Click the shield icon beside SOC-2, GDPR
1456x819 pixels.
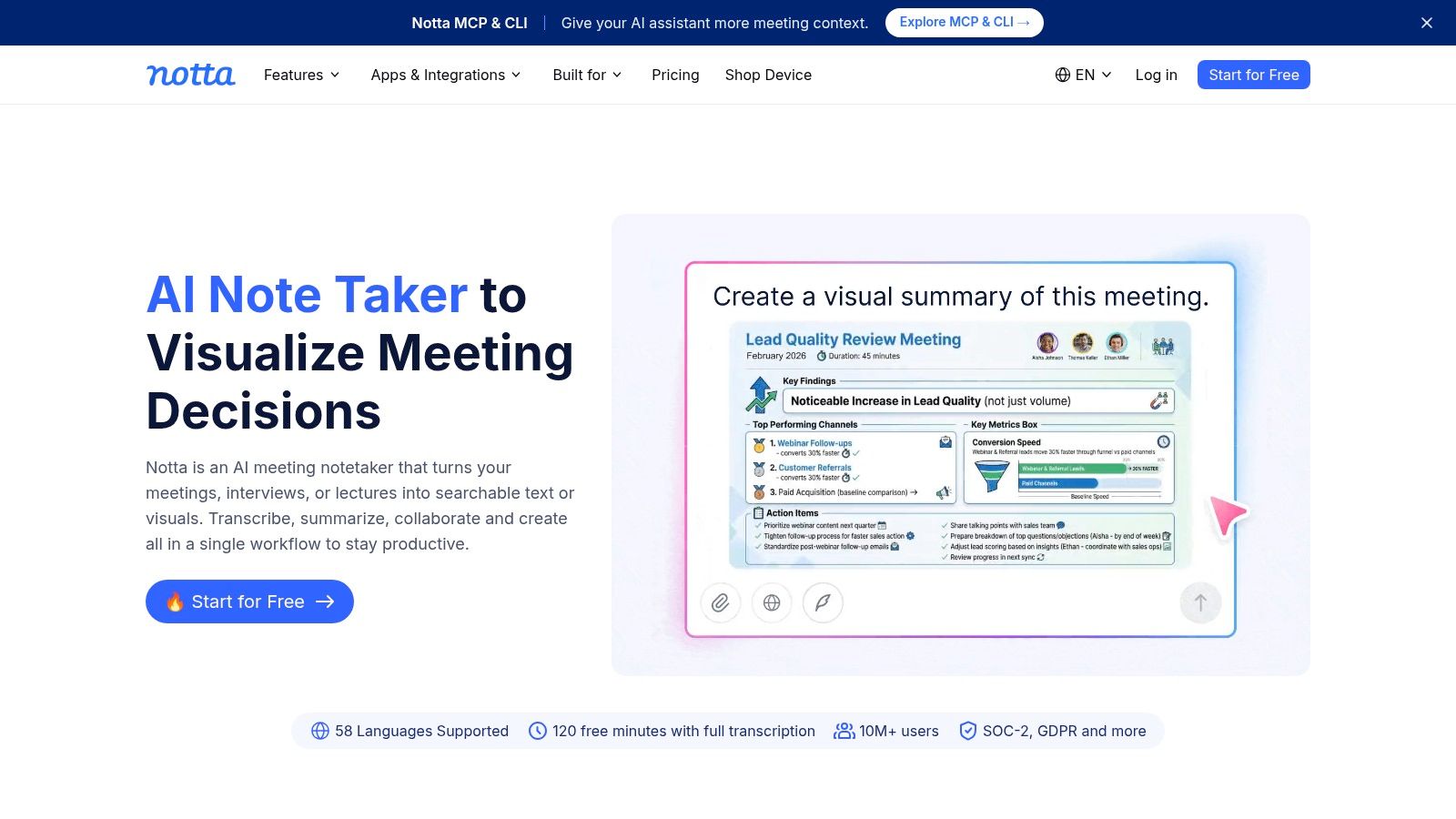tap(968, 731)
